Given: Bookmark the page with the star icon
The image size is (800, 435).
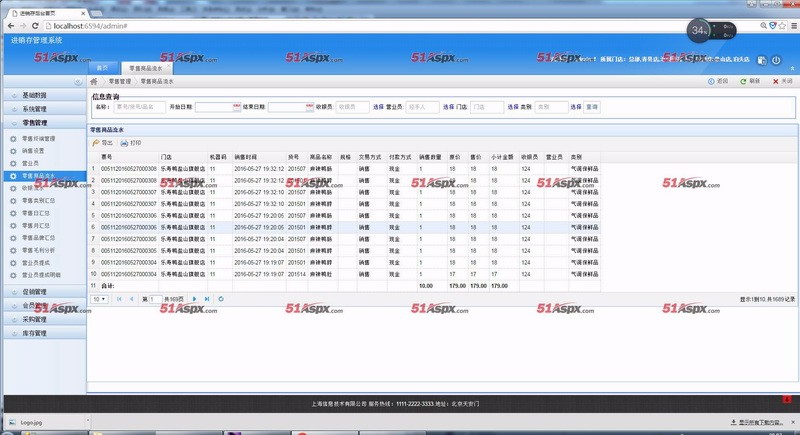Looking at the screenshot, I should (782, 26).
